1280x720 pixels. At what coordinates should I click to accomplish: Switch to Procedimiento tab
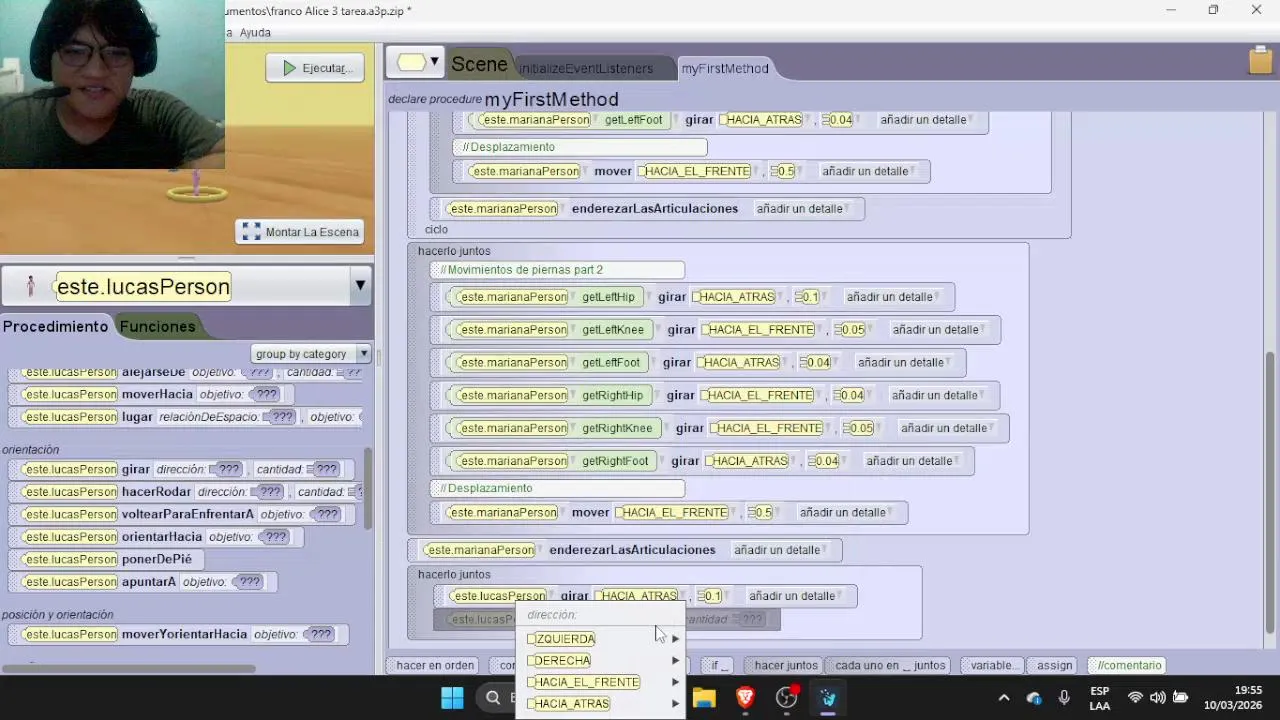[55, 327]
